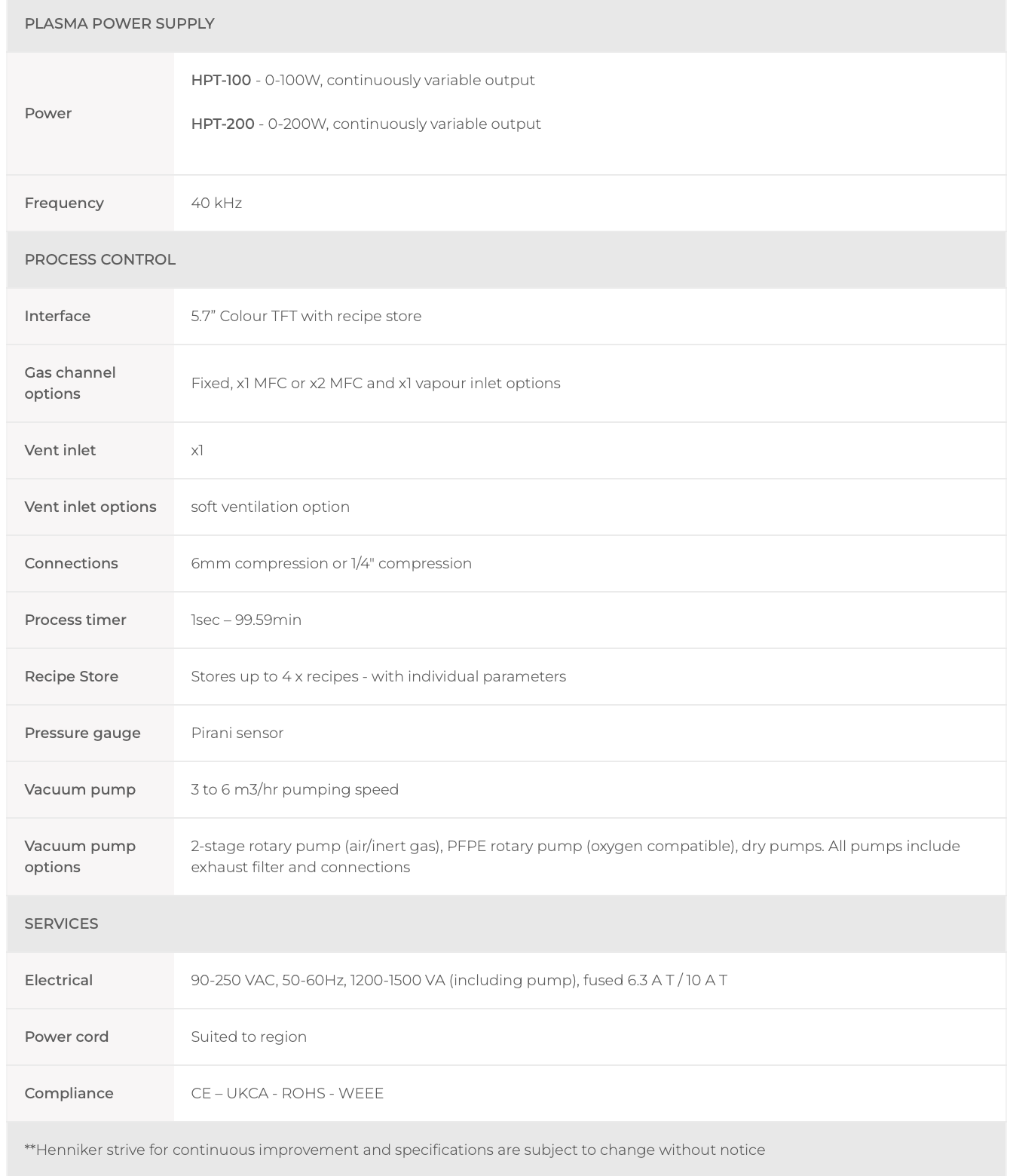This screenshot has height=1176, width=1013.
Task: Click the Pirani sensor pressure gauge value
Action: (x=237, y=733)
